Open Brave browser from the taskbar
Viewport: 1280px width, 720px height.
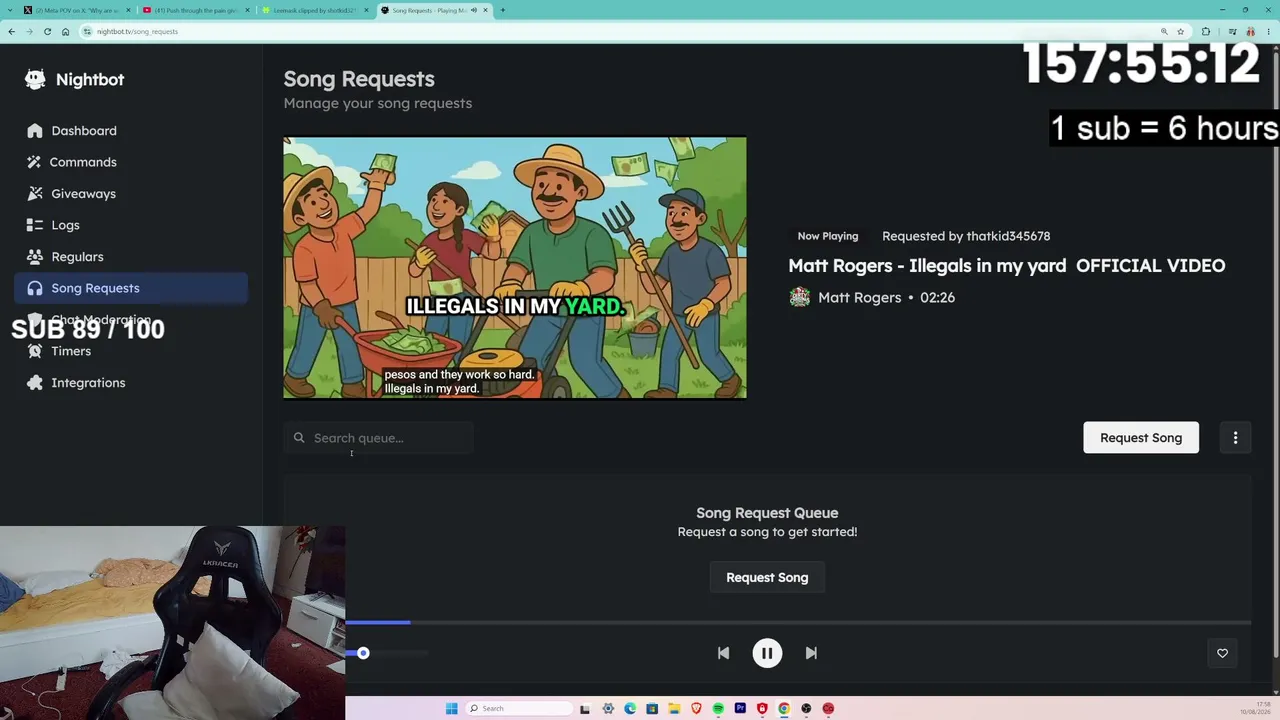click(696, 708)
